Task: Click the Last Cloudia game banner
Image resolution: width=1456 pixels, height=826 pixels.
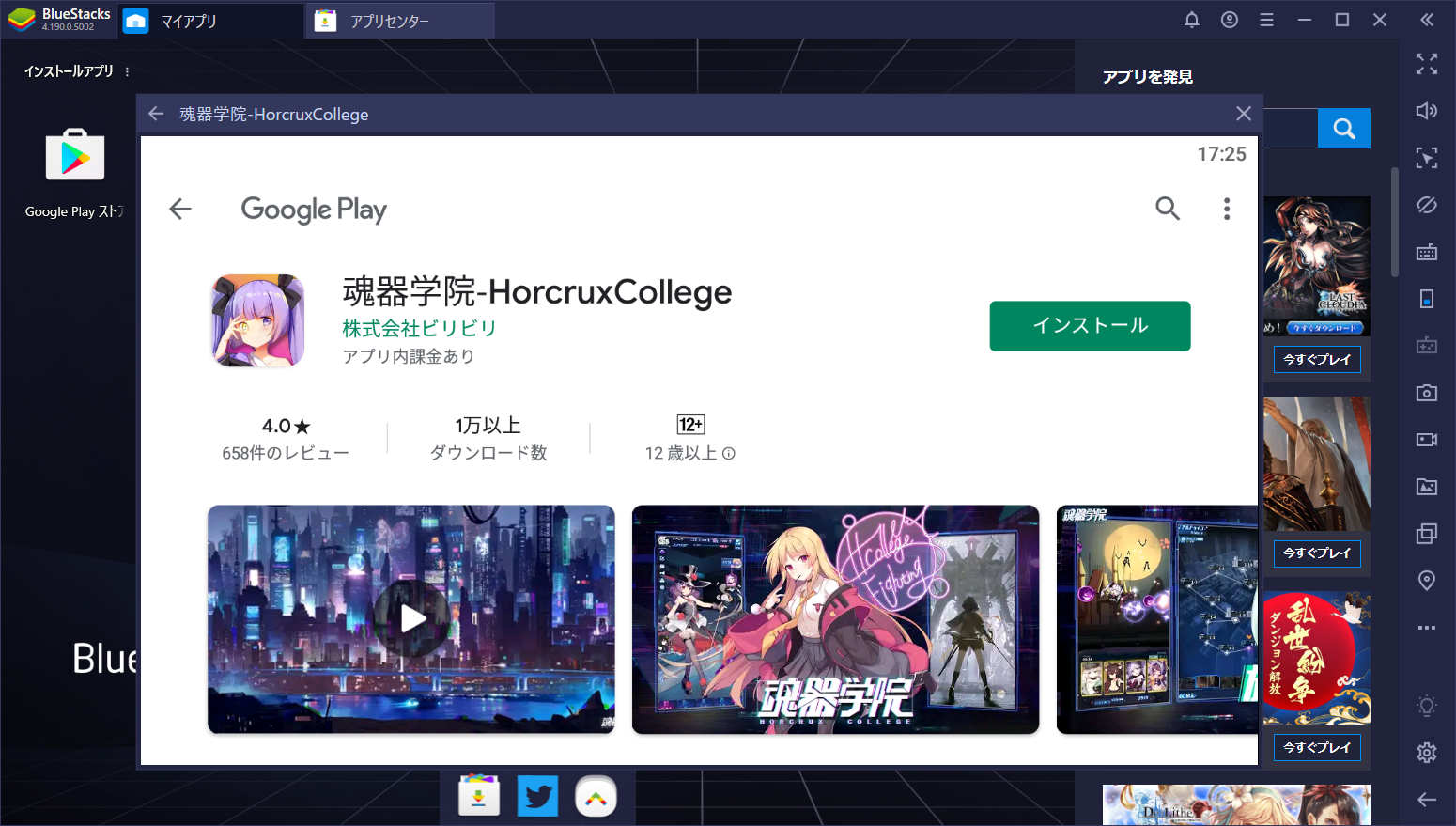Action: coord(1317,266)
